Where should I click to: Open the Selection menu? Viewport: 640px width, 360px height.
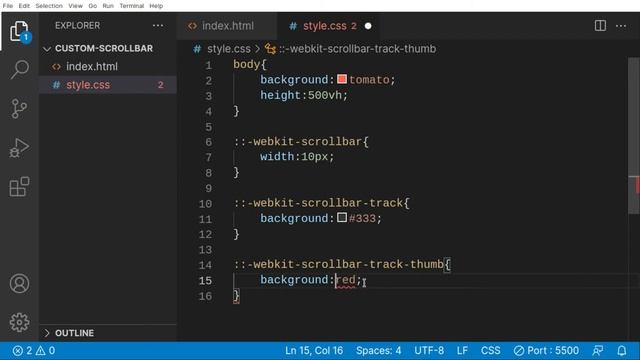coord(49,6)
